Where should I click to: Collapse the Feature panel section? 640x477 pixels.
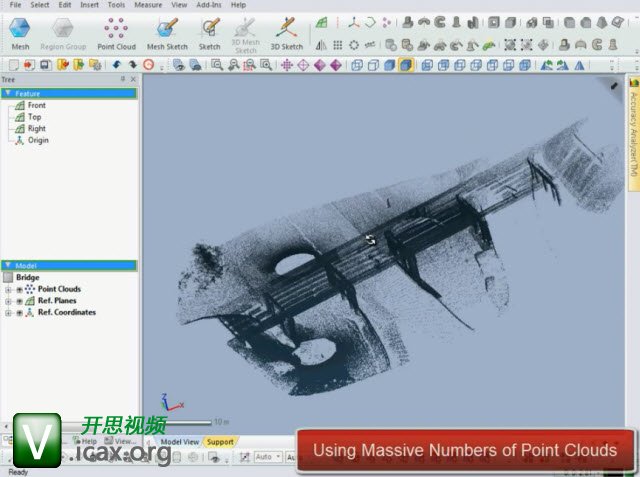(x=8, y=93)
